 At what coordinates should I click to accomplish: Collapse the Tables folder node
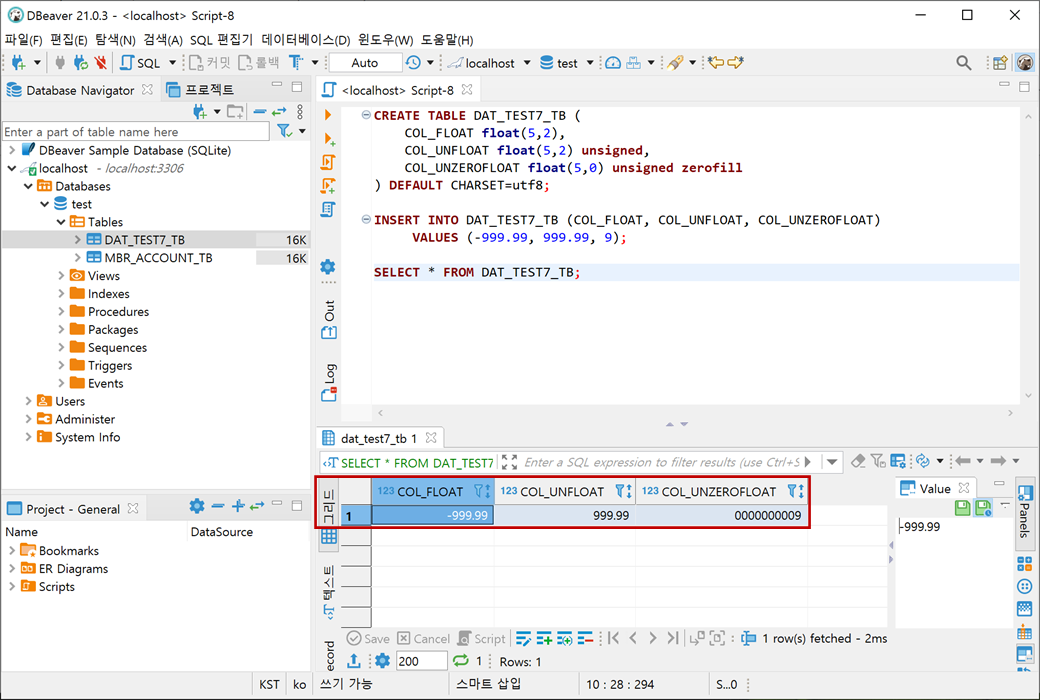(x=61, y=222)
